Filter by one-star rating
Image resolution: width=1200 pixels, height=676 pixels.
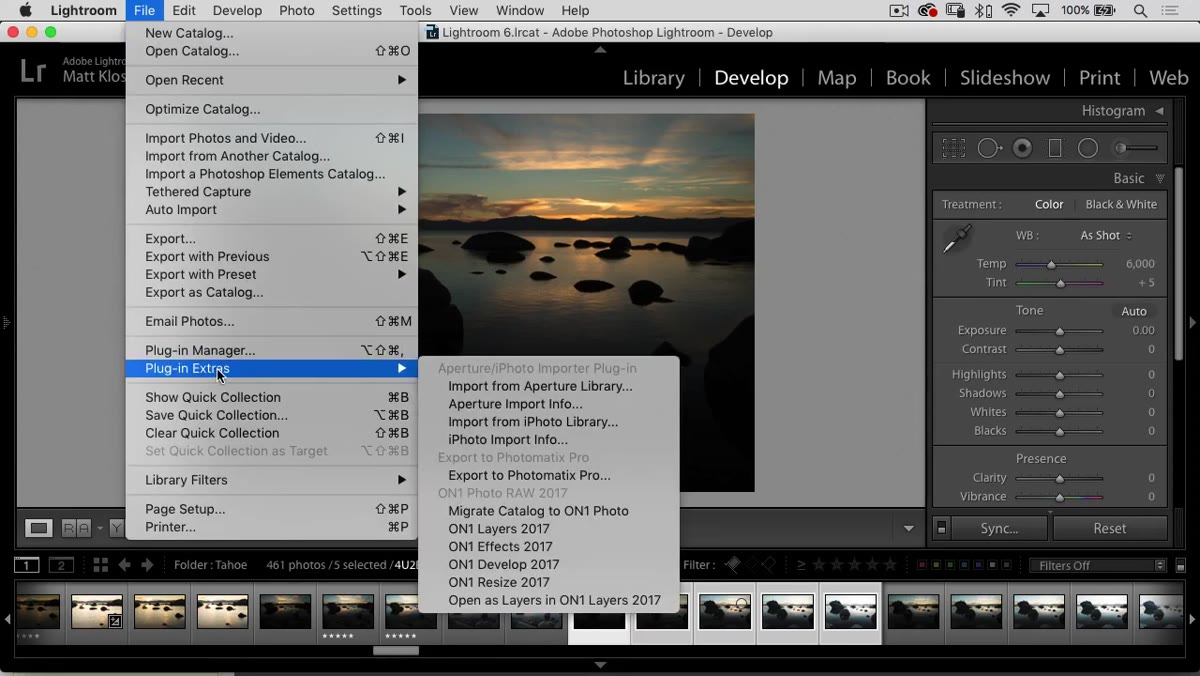[818, 565]
